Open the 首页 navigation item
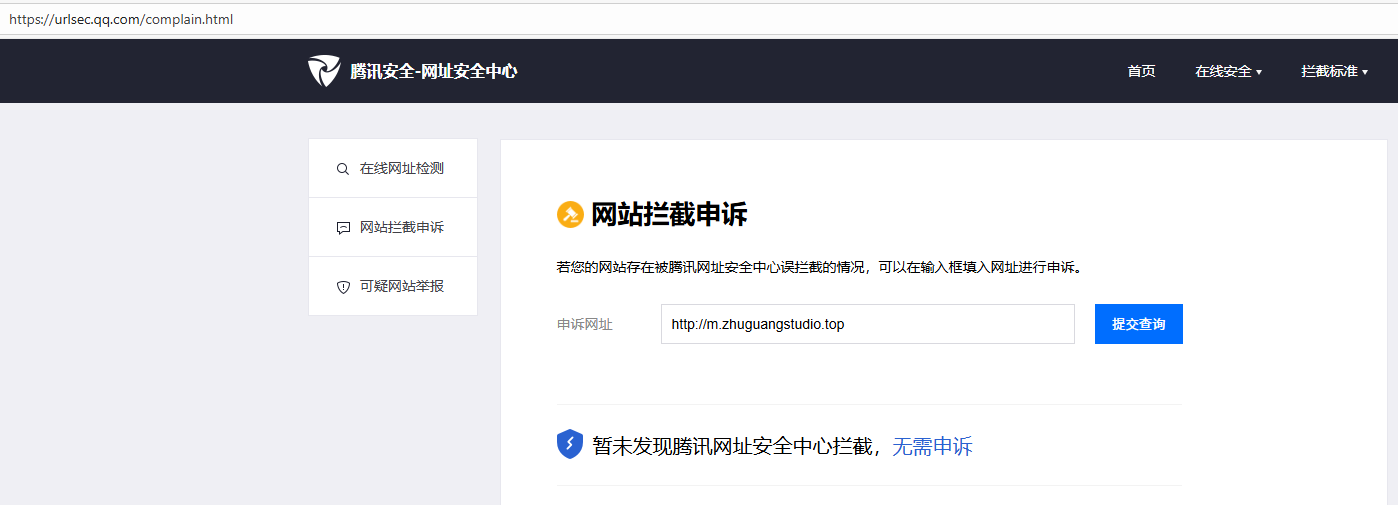The image size is (1398, 505). (1141, 71)
